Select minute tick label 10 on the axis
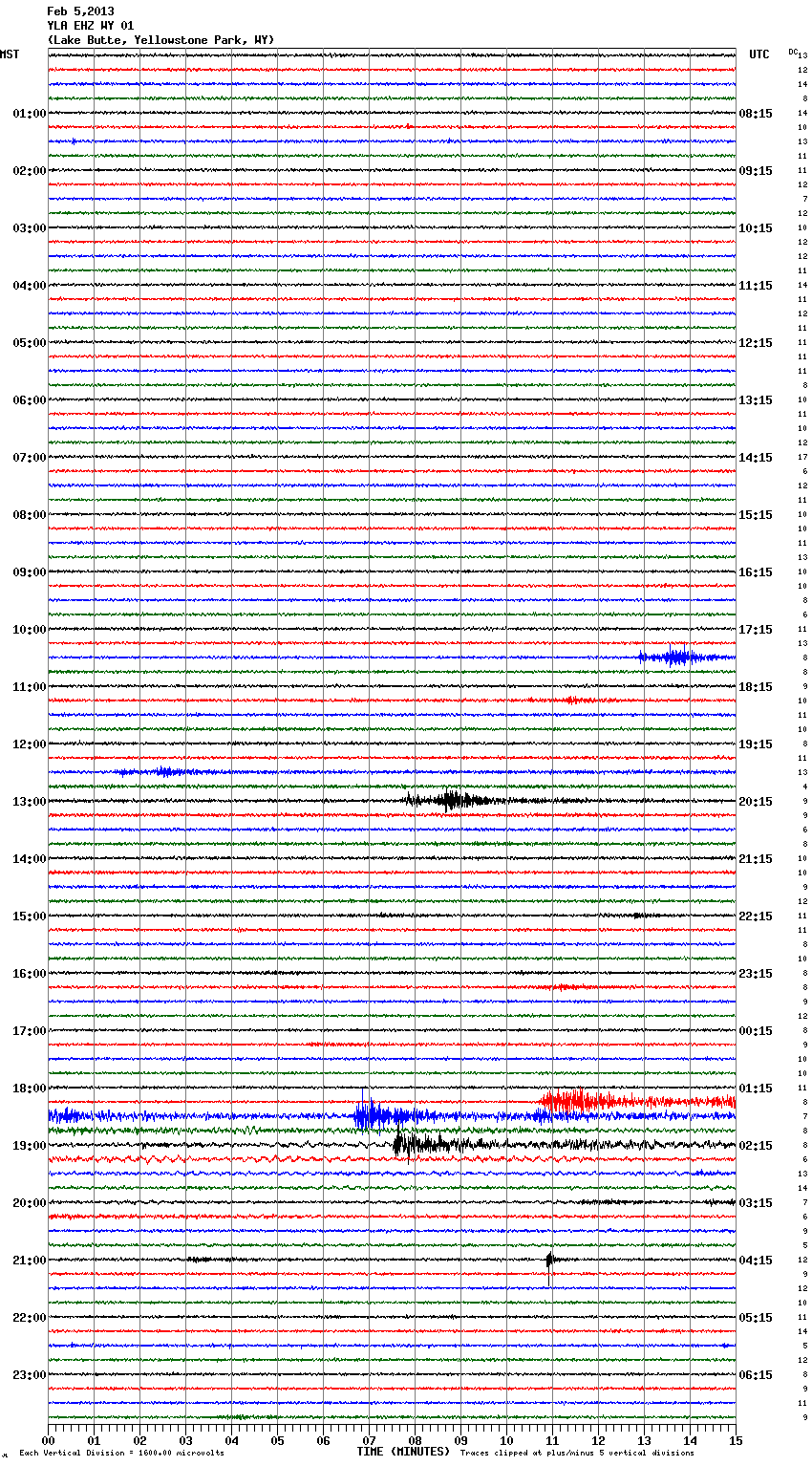The width and height of the screenshot is (812, 1466). [507, 1440]
